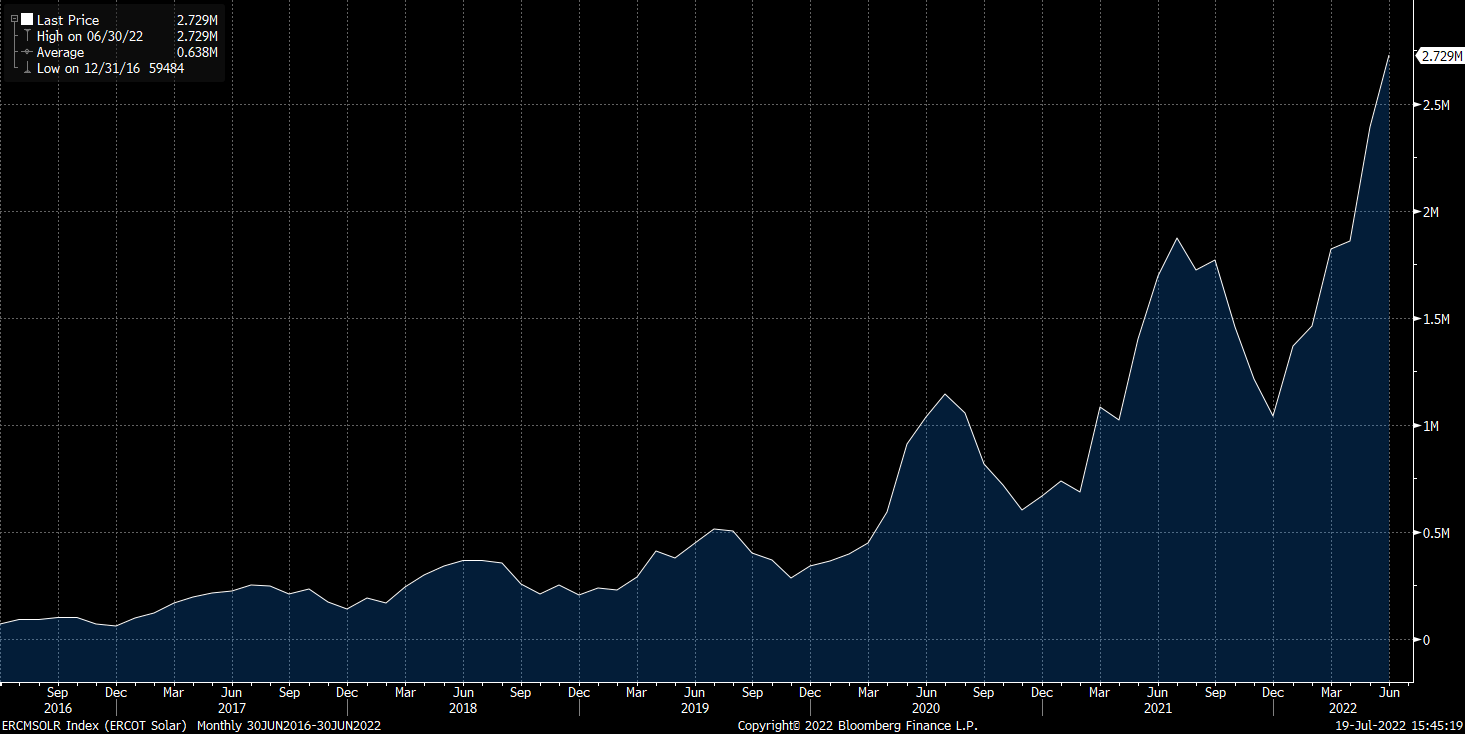Image resolution: width=1465 pixels, height=734 pixels.
Task: Click the 1.5M y-axis label
Action: (x=1436, y=319)
